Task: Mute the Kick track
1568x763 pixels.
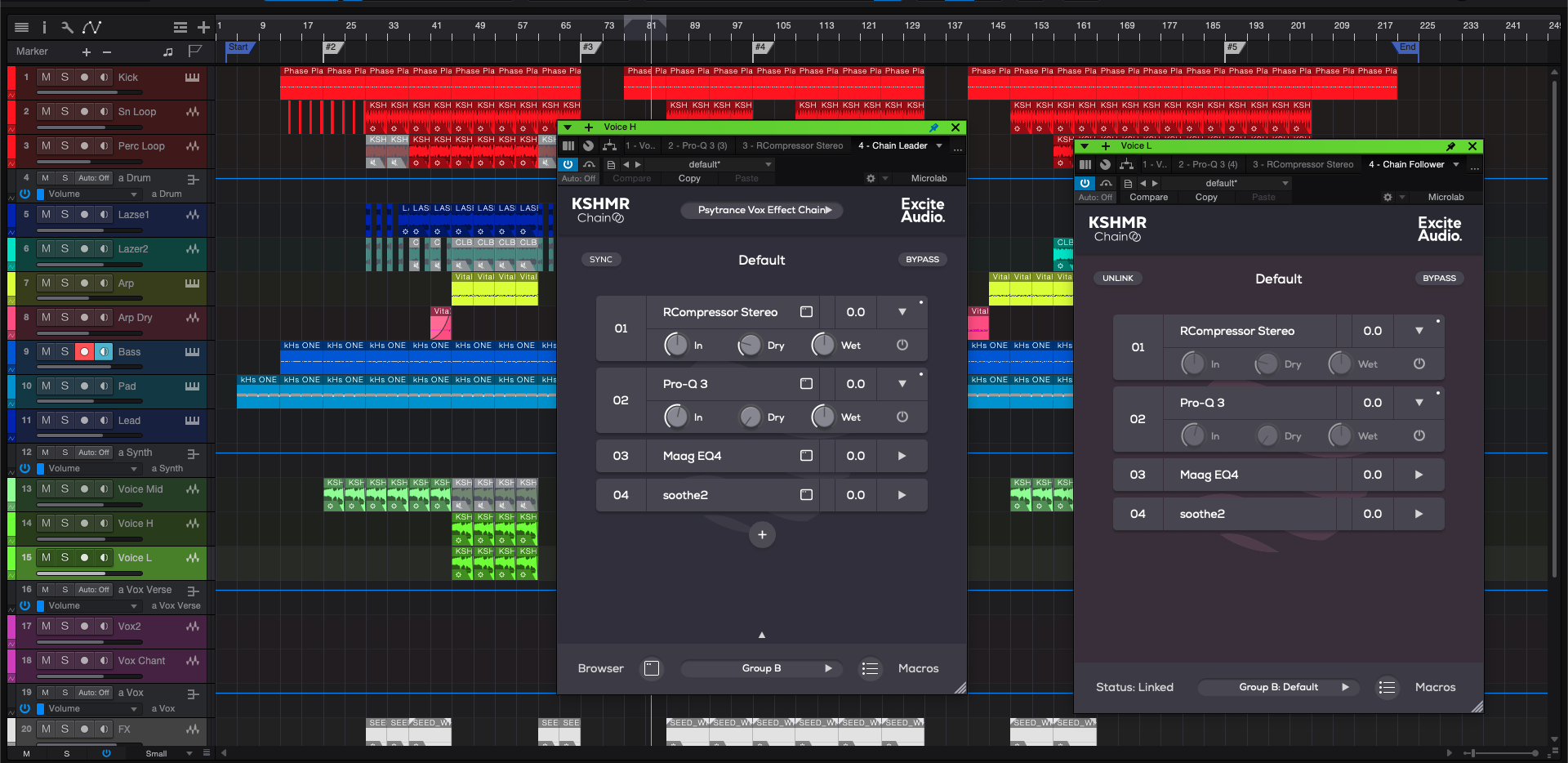Action: (46, 78)
